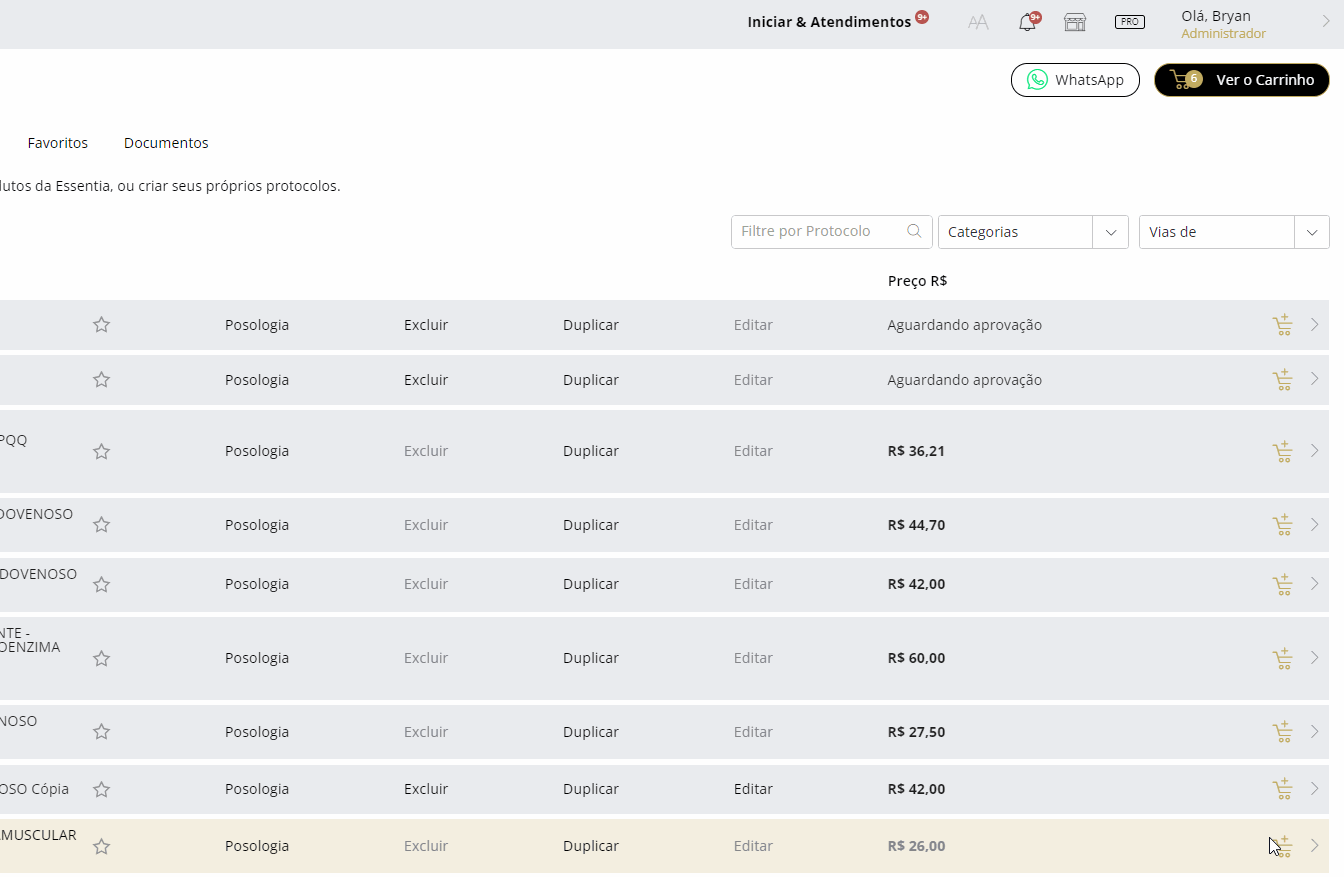Screen dimensions: 1344x877
Task: Click the search magnifier in protocol filter
Action: (914, 231)
